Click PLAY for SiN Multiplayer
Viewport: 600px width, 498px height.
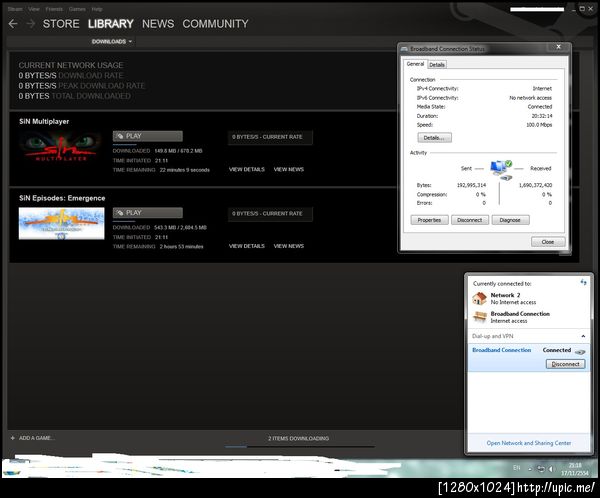click(x=148, y=136)
